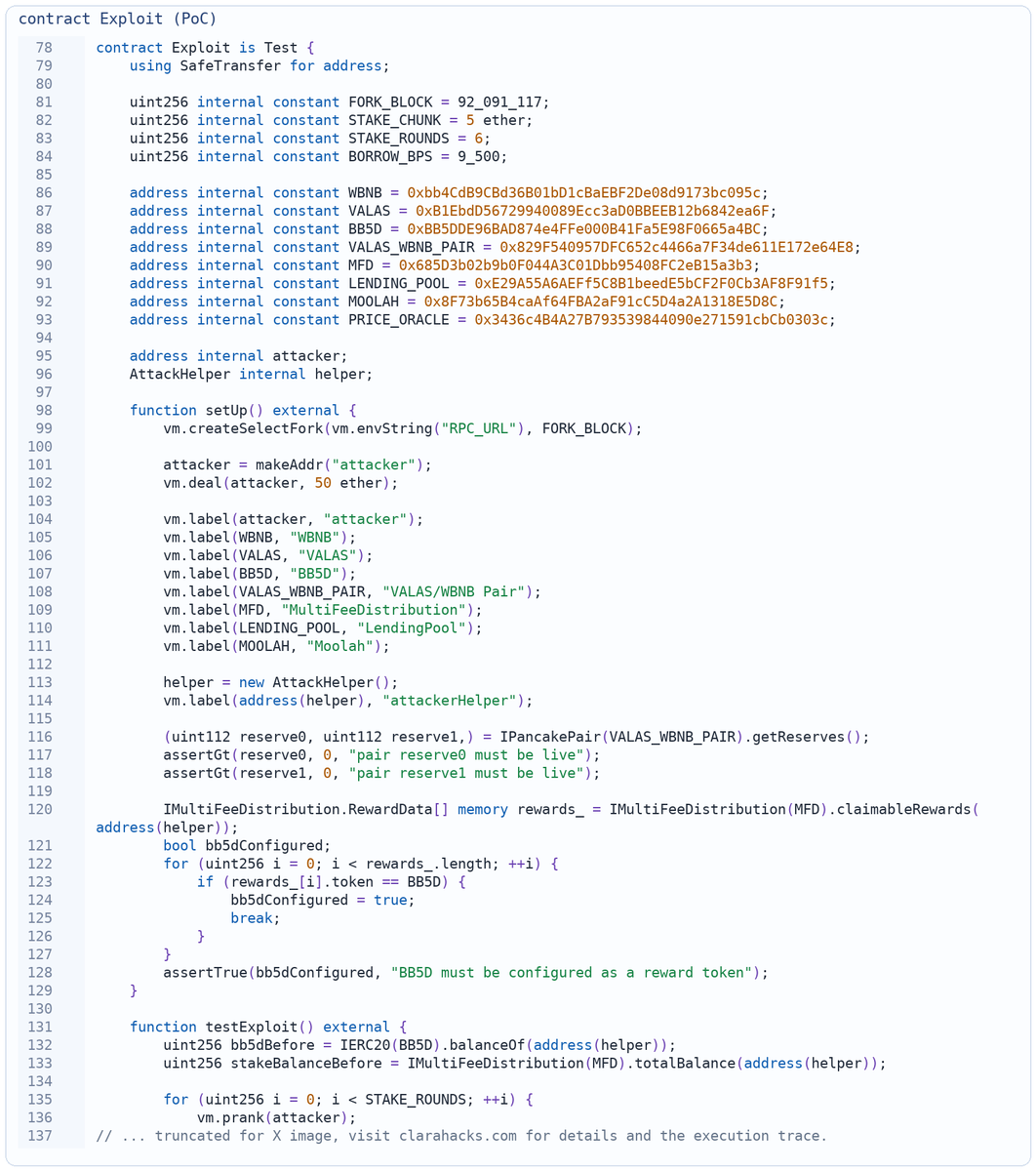The image size is (1036, 1171).
Task: Click the 'vm.prank(attacker);' line
Action: point(277,1117)
